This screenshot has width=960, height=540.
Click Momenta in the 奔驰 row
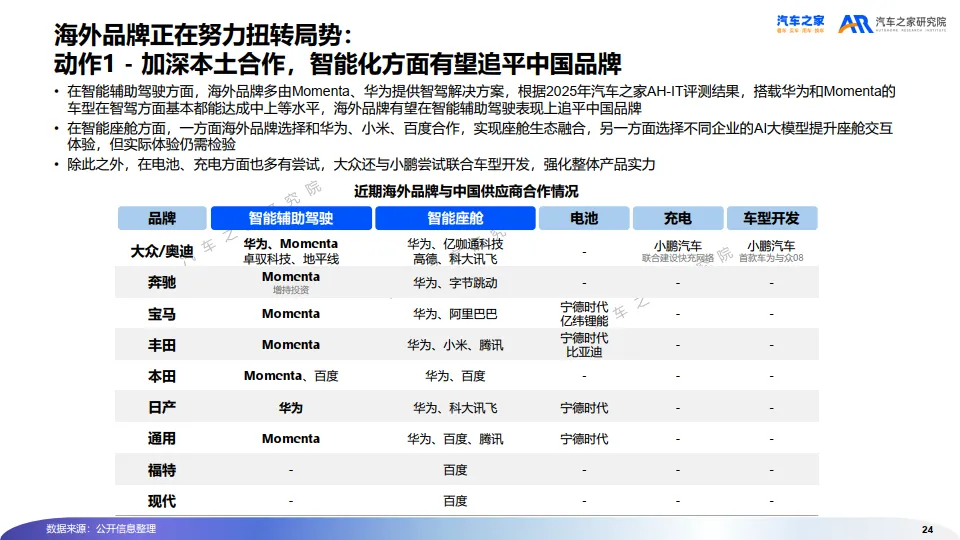click(291, 277)
